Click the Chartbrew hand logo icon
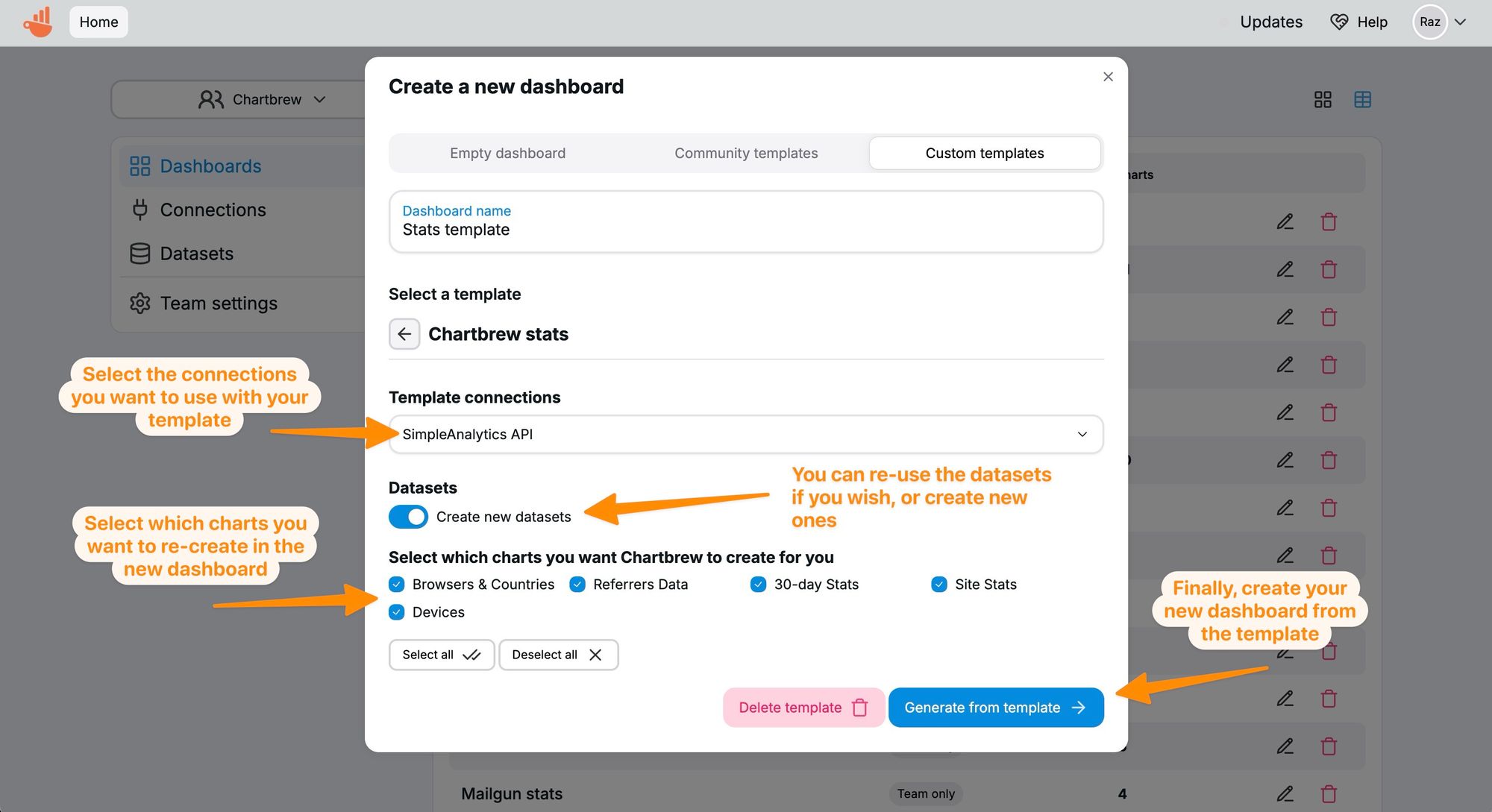 tap(38, 22)
